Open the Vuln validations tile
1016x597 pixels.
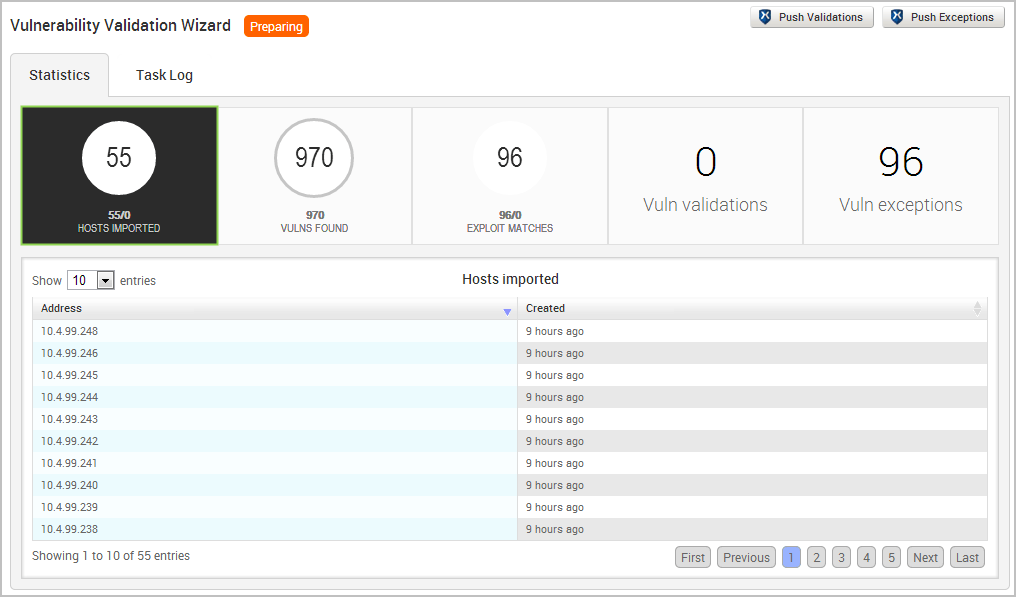pyautogui.click(x=705, y=176)
